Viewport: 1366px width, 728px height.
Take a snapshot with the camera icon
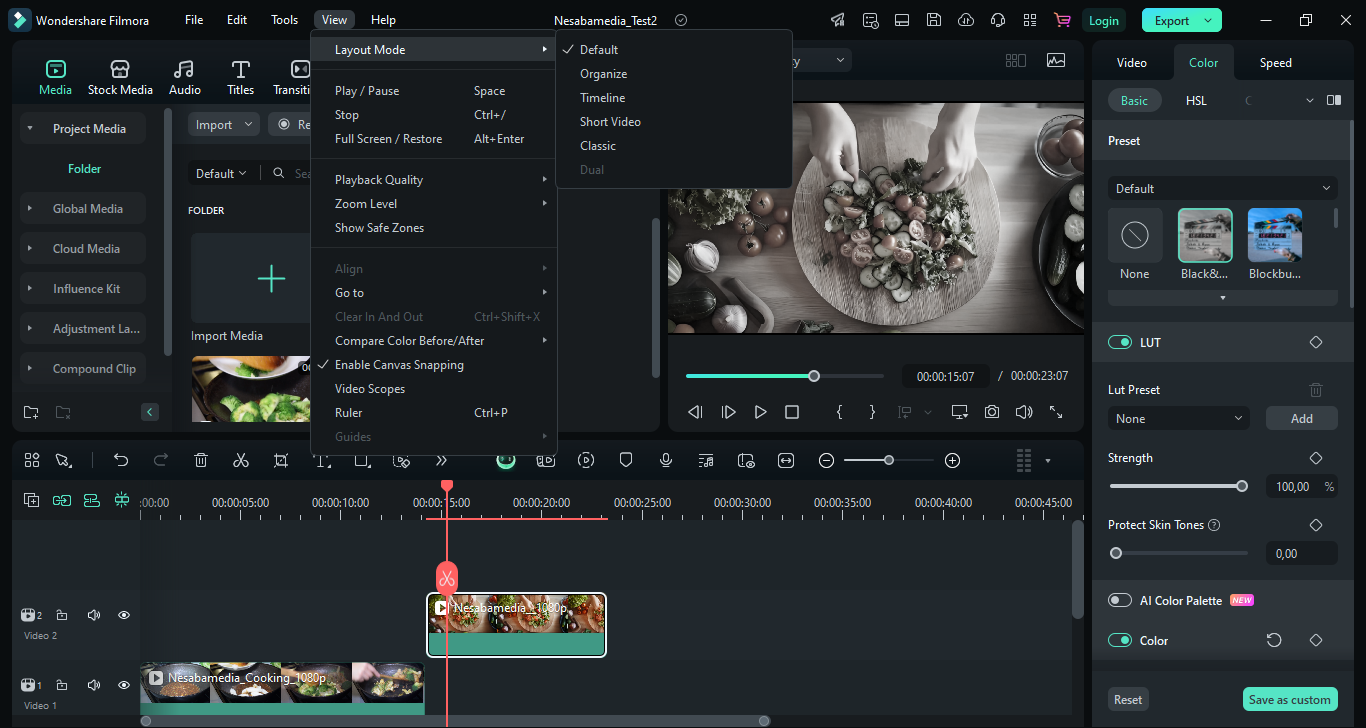pos(991,412)
